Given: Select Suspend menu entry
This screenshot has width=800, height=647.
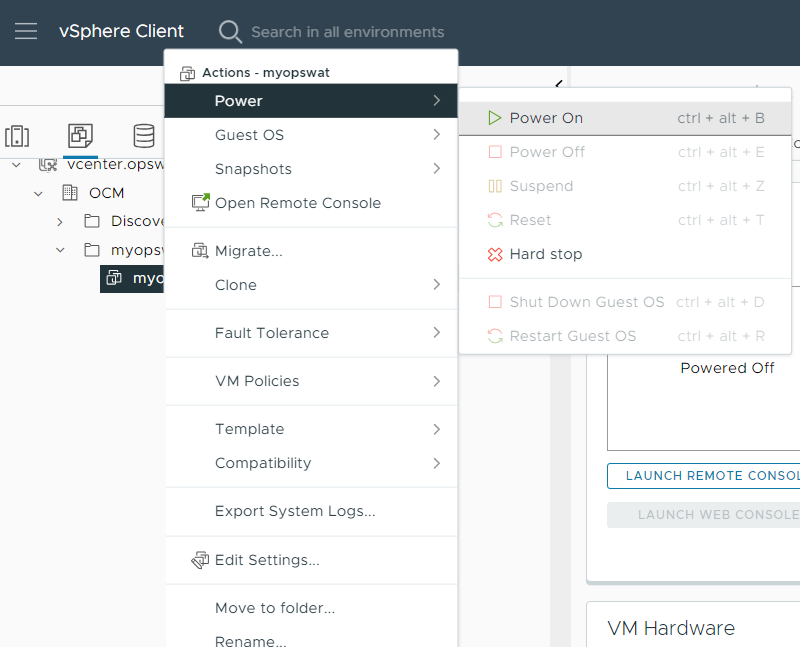Looking at the screenshot, I should (x=625, y=186).
